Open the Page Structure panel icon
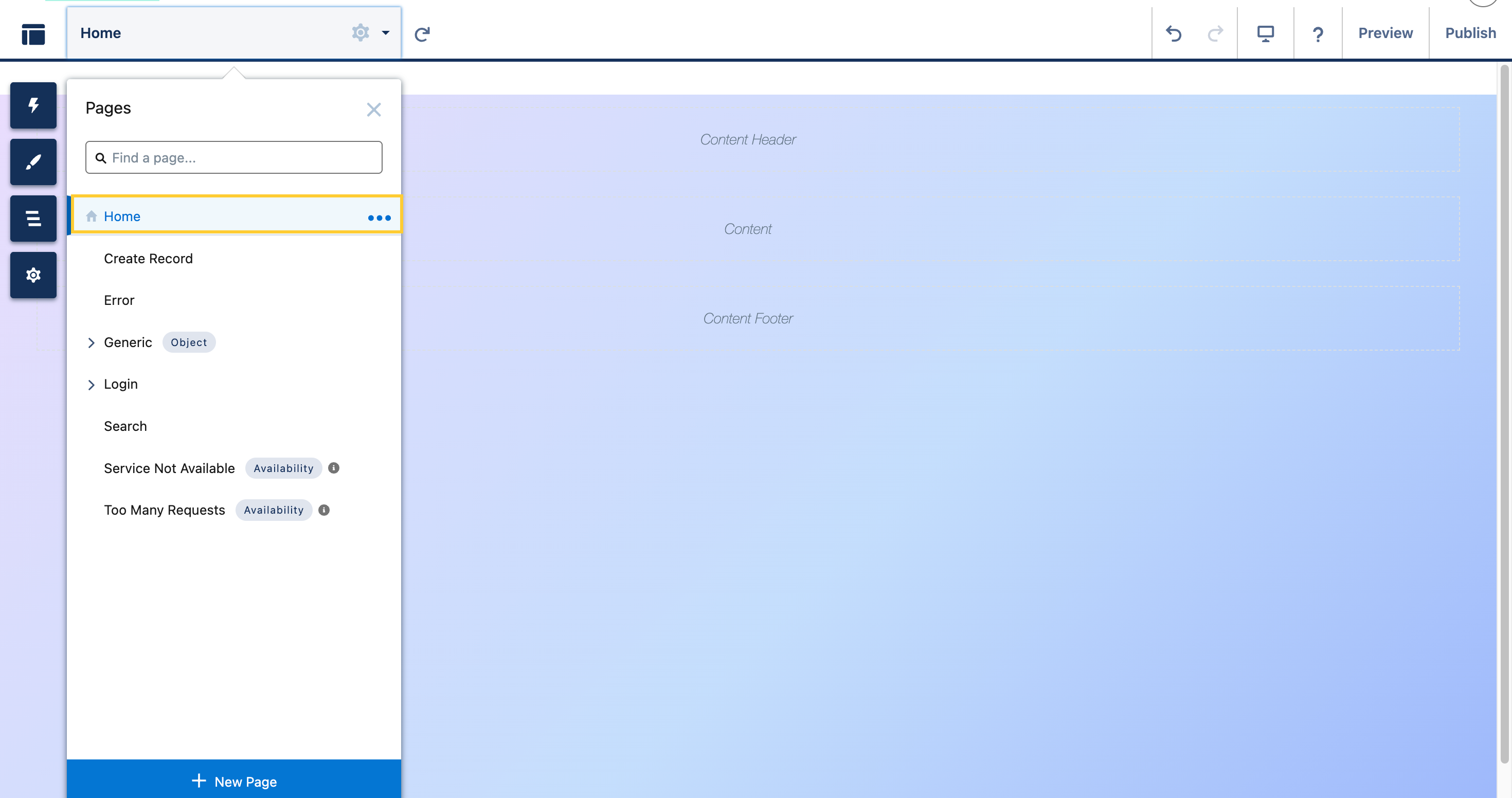The width and height of the screenshot is (1512, 798). click(x=33, y=219)
